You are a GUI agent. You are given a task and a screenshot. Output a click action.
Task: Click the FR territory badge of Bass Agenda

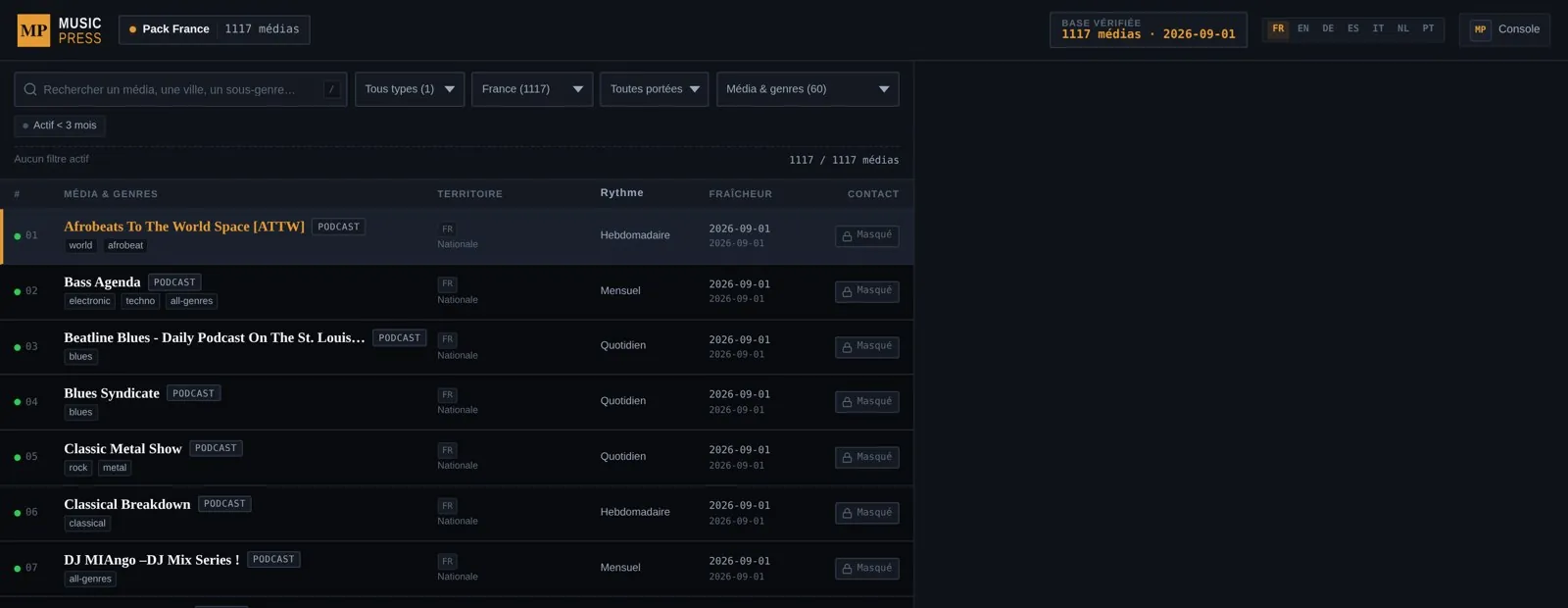click(448, 284)
